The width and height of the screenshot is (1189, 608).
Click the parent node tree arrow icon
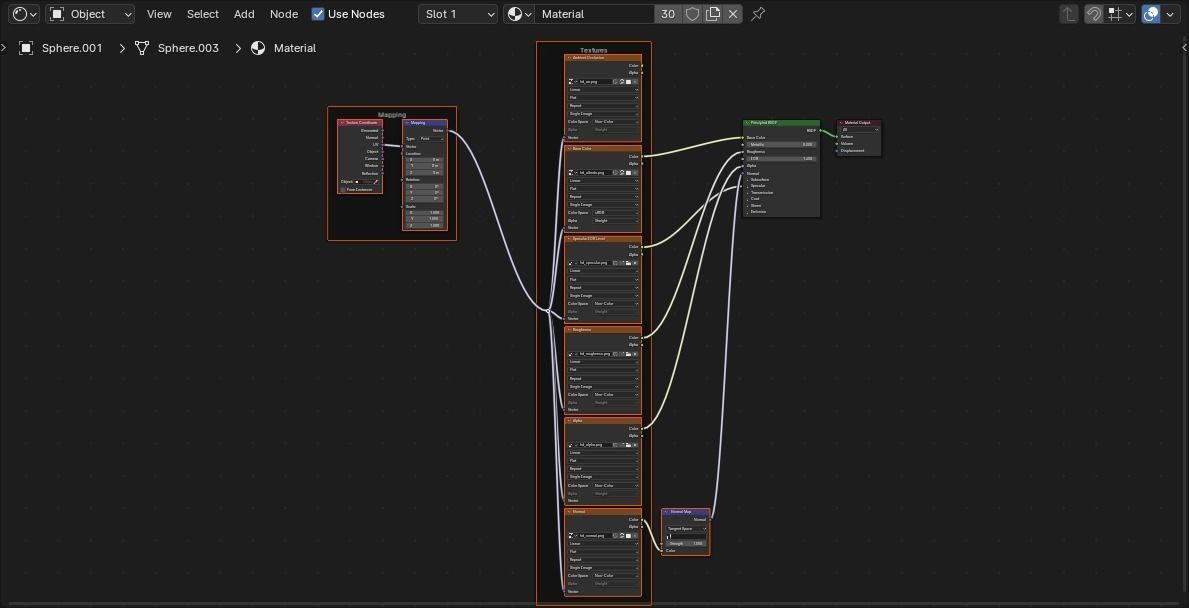pos(1068,14)
